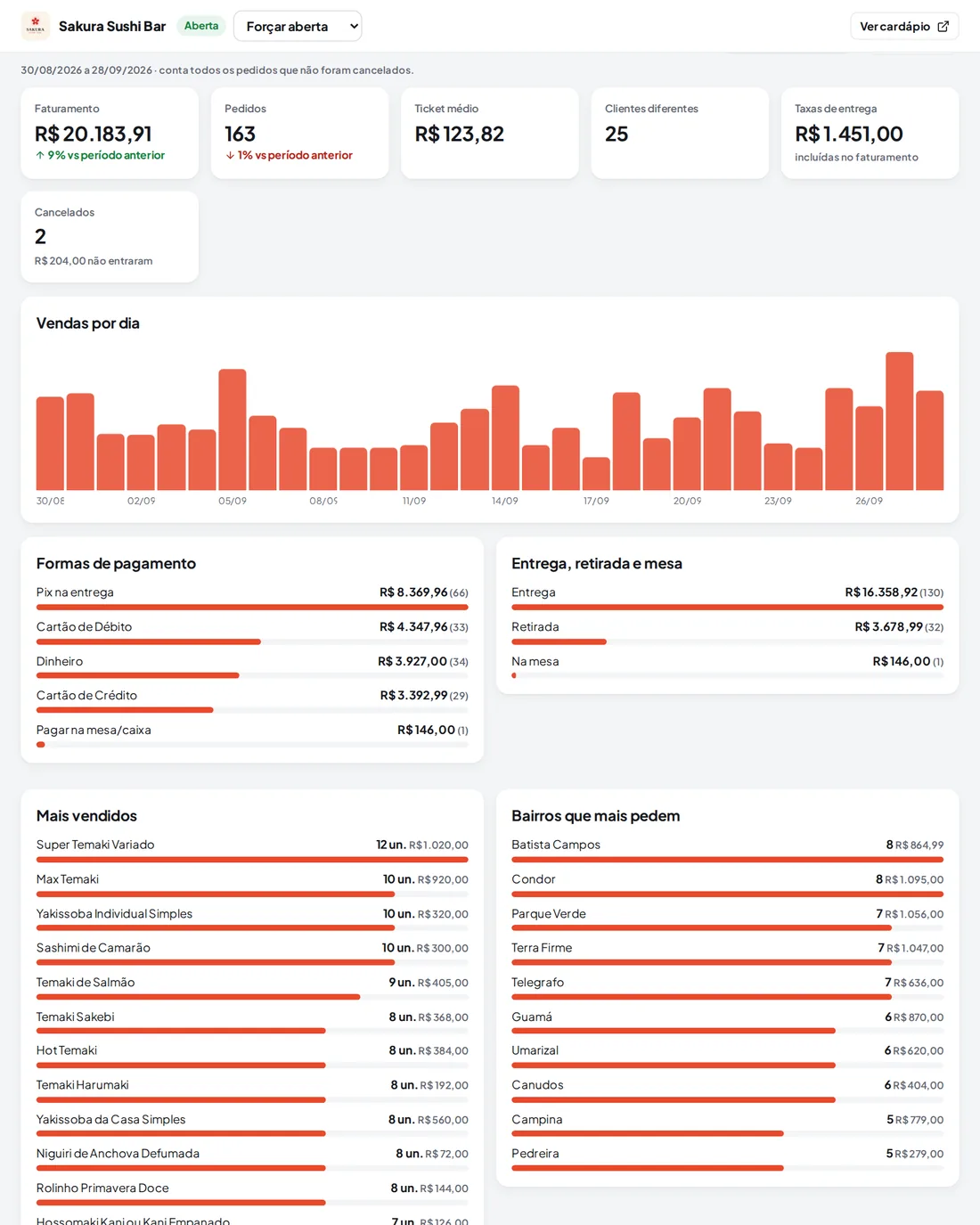Click "Super Temaki Variado" in Mais vendidos
The image size is (980, 1225).
tap(95, 845)
